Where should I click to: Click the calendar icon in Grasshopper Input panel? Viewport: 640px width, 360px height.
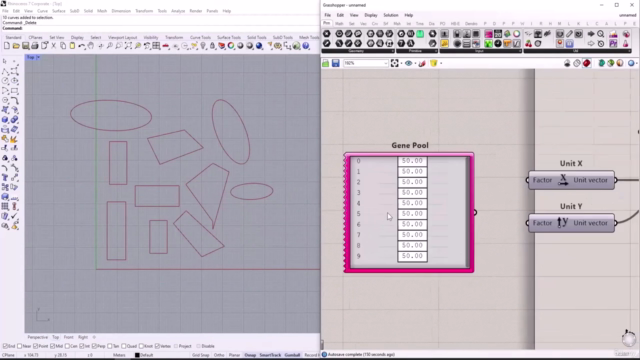point(498,34)
